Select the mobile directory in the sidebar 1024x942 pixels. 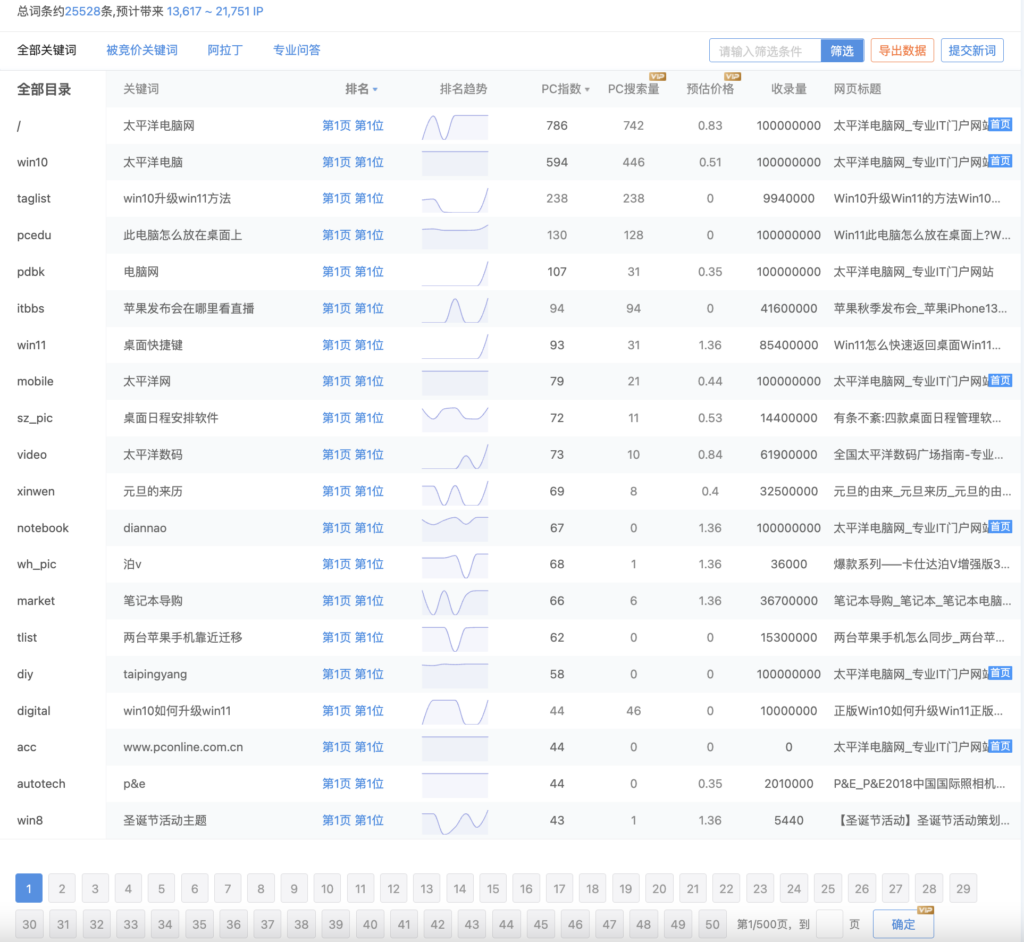pos(35,382)
